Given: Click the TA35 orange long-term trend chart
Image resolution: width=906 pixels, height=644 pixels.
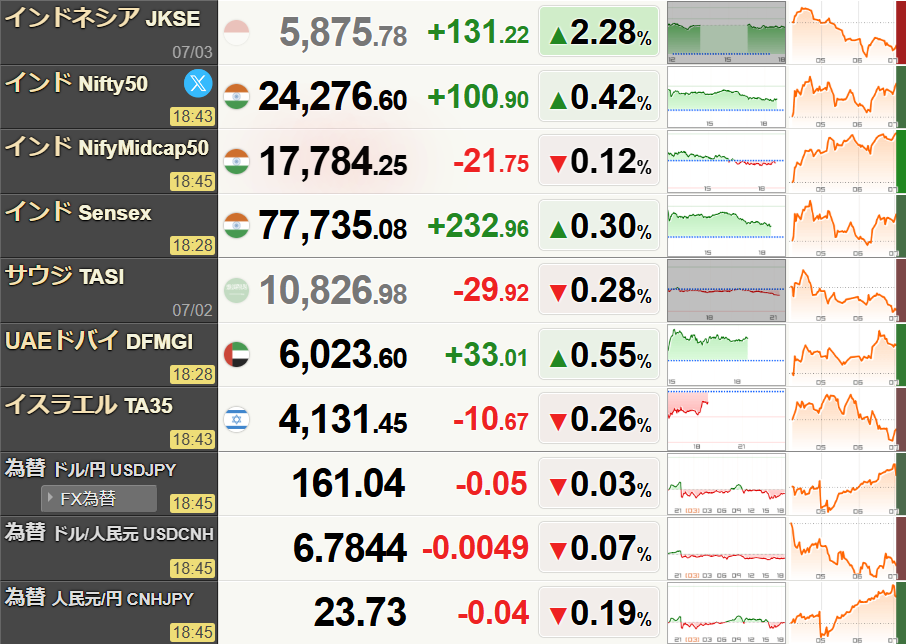Looking at the screenshot, I should 843,420.
